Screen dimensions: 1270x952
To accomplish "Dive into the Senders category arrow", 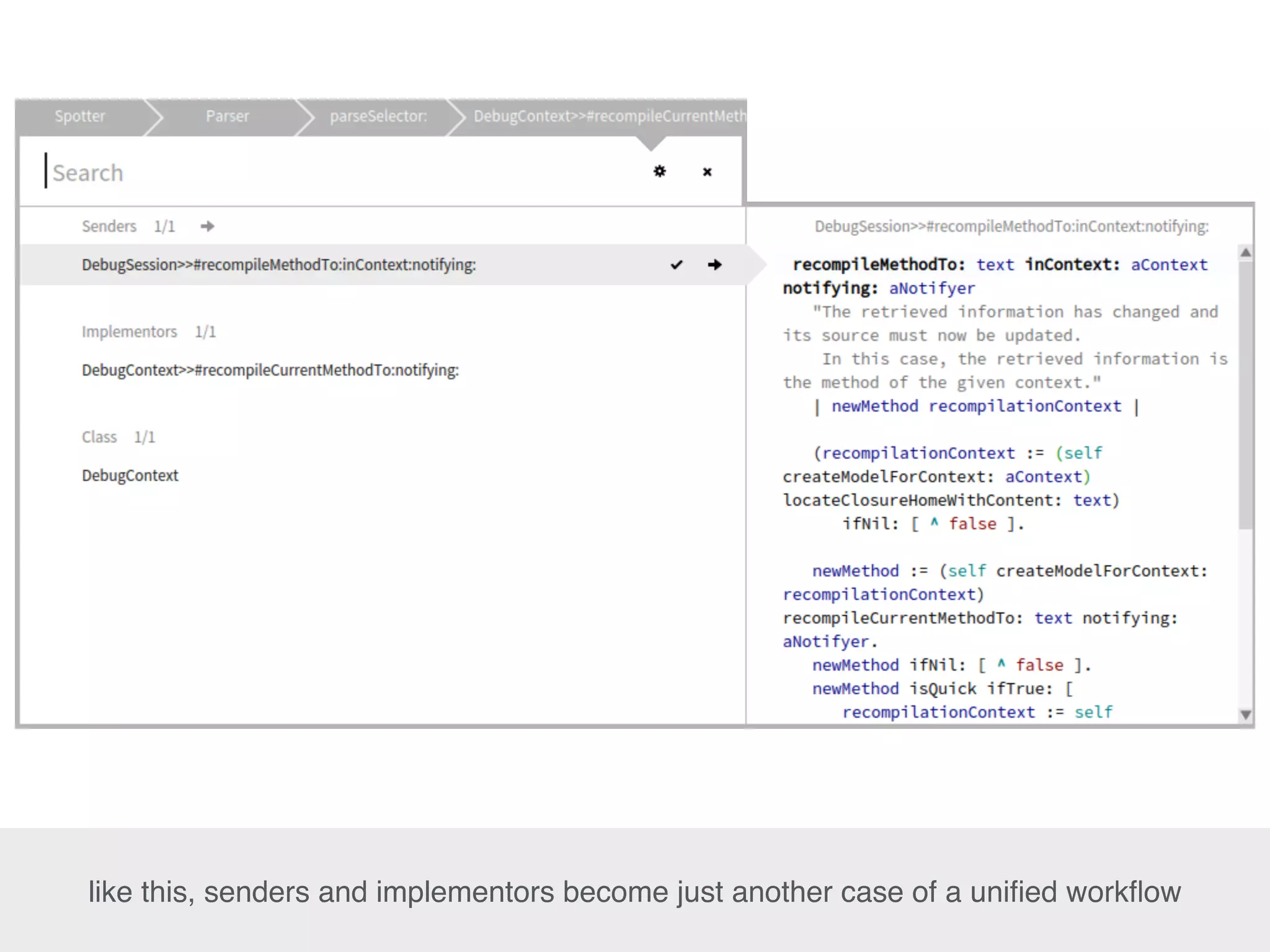I will point(207,226).
